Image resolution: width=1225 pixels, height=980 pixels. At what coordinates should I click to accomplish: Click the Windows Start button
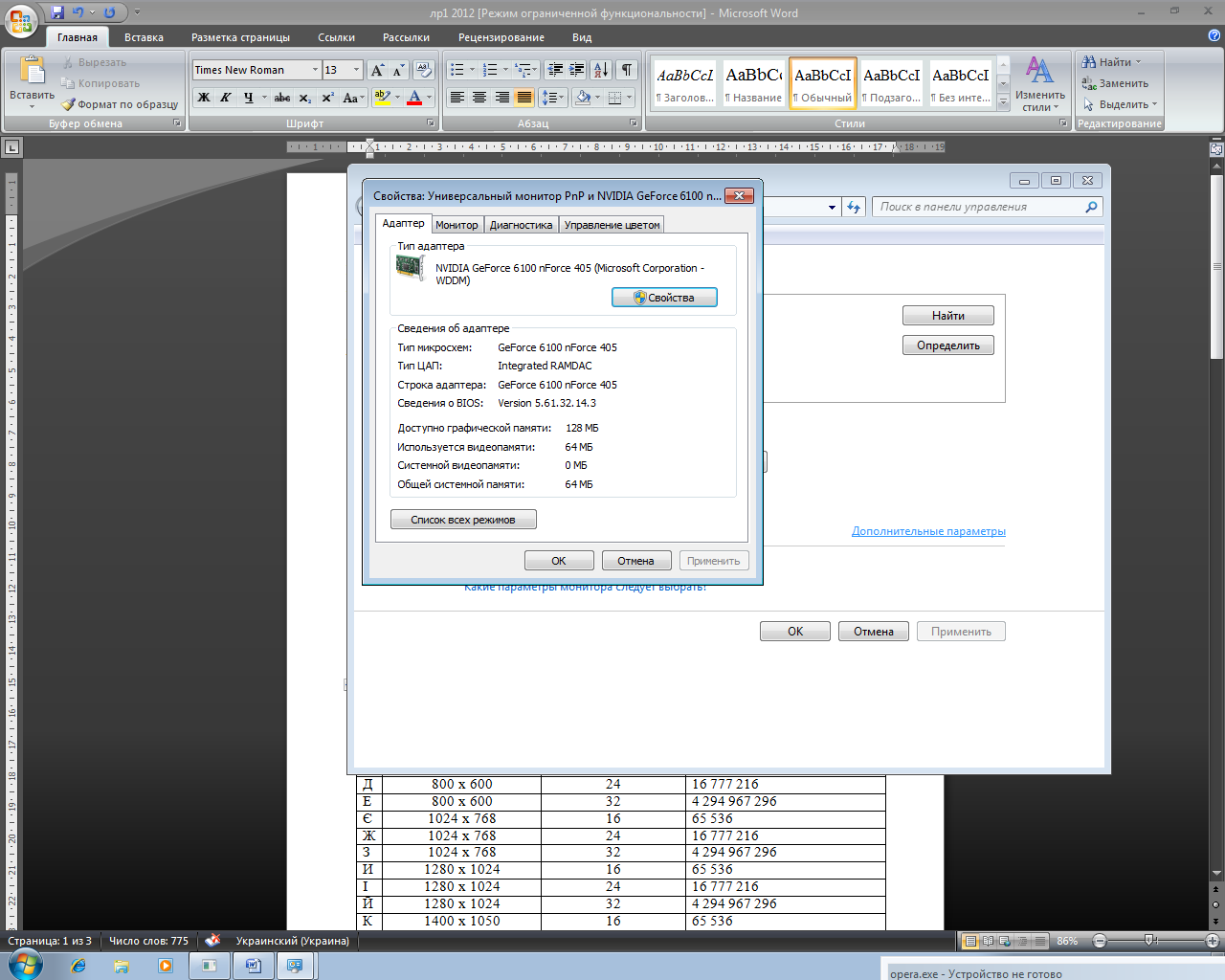point(26,966)
